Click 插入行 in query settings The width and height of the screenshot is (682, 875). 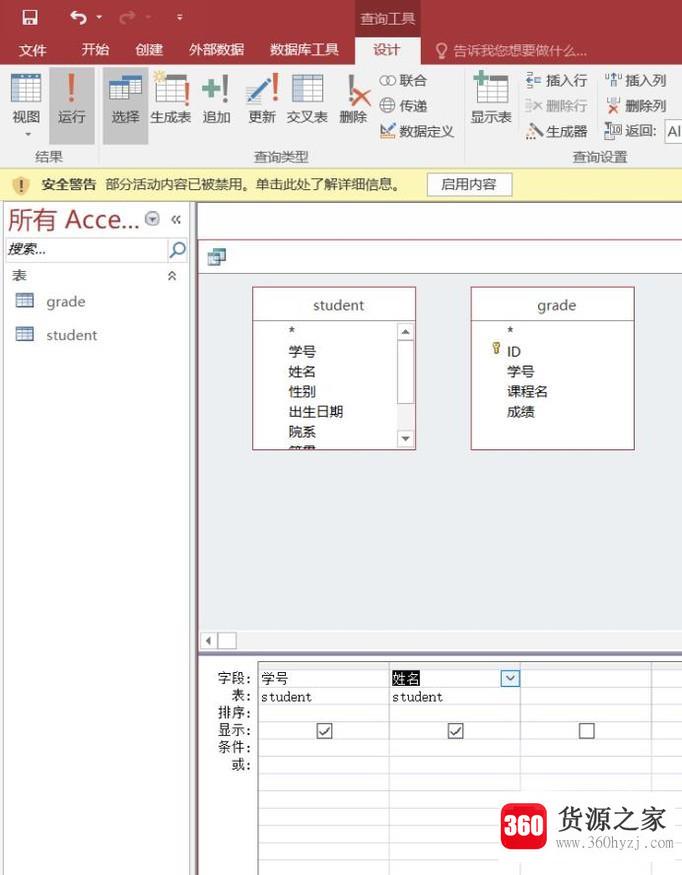[556, 80]
